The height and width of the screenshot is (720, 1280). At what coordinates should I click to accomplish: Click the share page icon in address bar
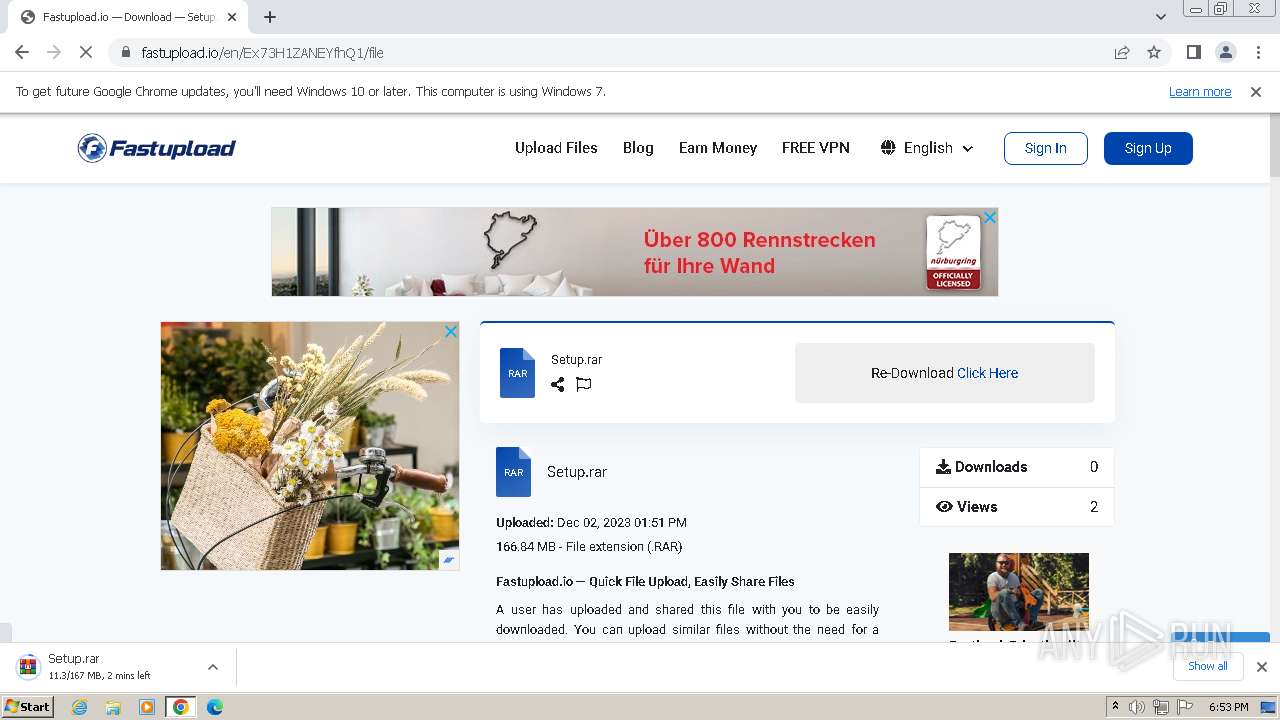1122,52
